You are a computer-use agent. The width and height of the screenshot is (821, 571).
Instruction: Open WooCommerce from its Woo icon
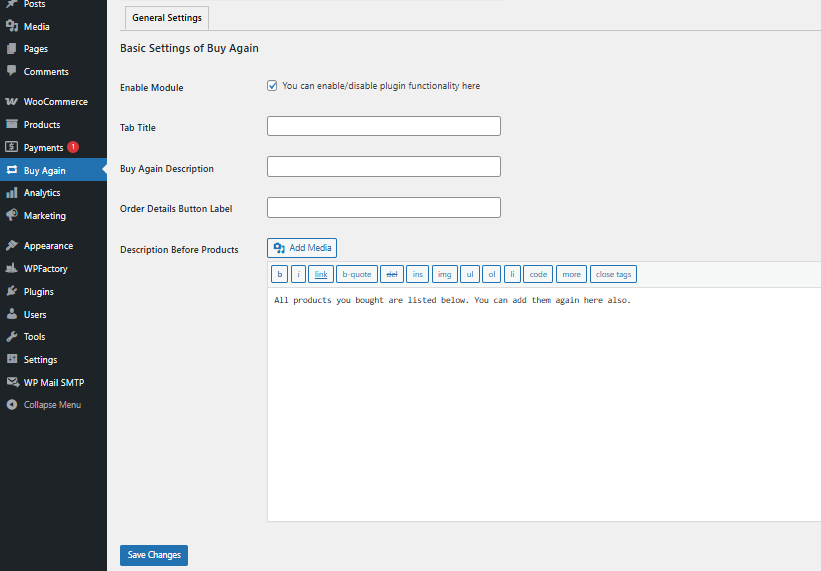click(x=12, y=102)
